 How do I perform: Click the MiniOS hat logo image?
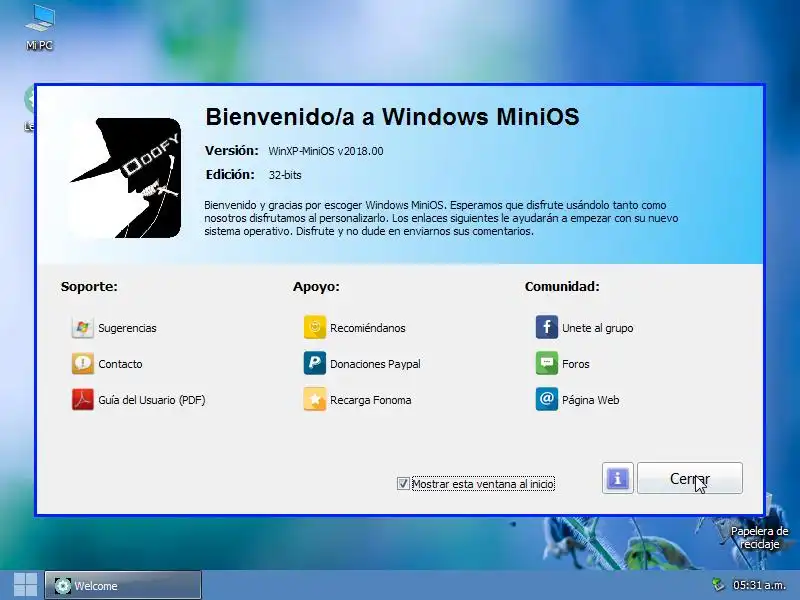125,178
